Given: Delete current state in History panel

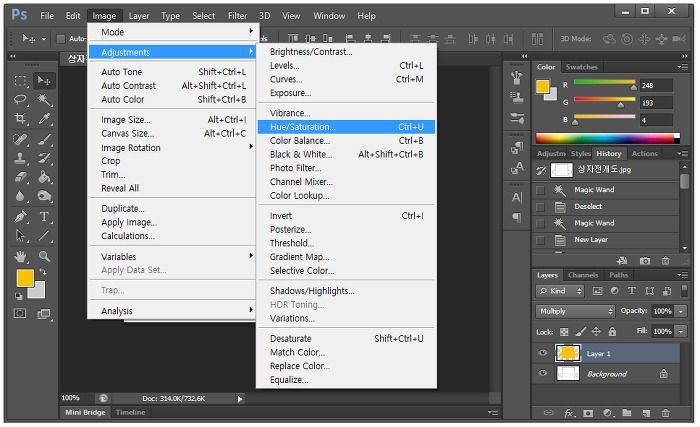Looking at the screenshot, I should tap(665, 260).
